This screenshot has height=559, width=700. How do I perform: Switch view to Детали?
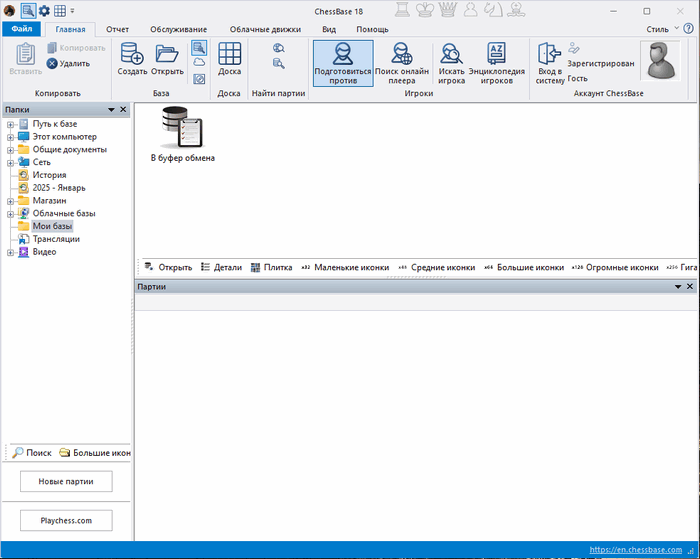tap(221, 268)
